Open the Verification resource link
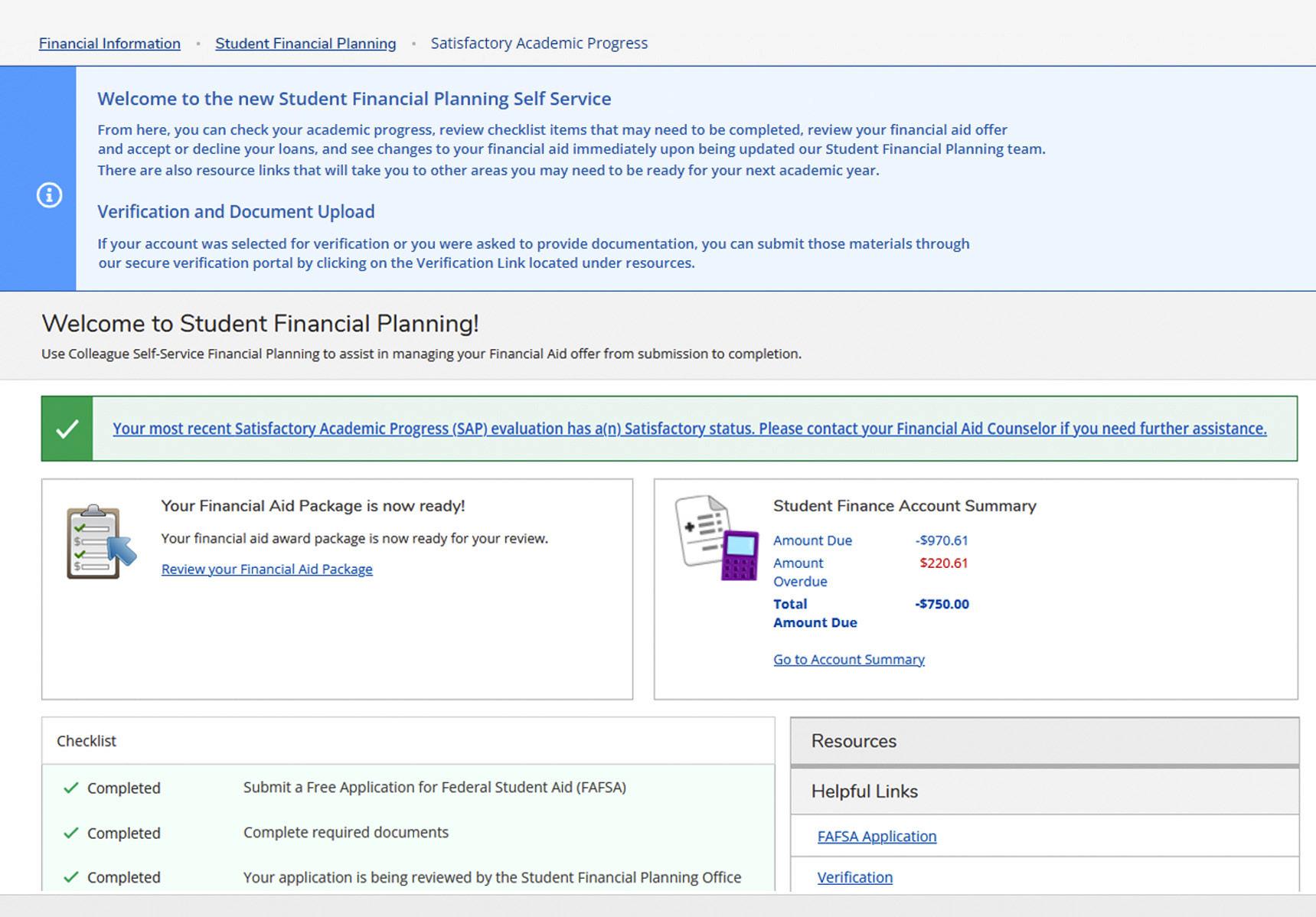This screenshot has width=1316, height=917. [854, 878]
